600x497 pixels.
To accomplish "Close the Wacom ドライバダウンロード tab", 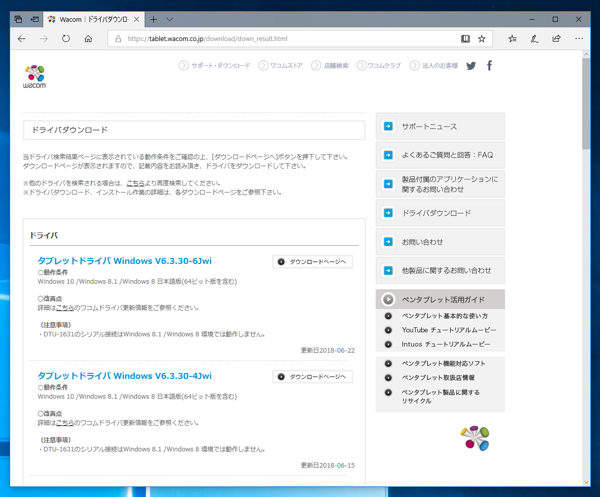I will (x=136, y=19).
